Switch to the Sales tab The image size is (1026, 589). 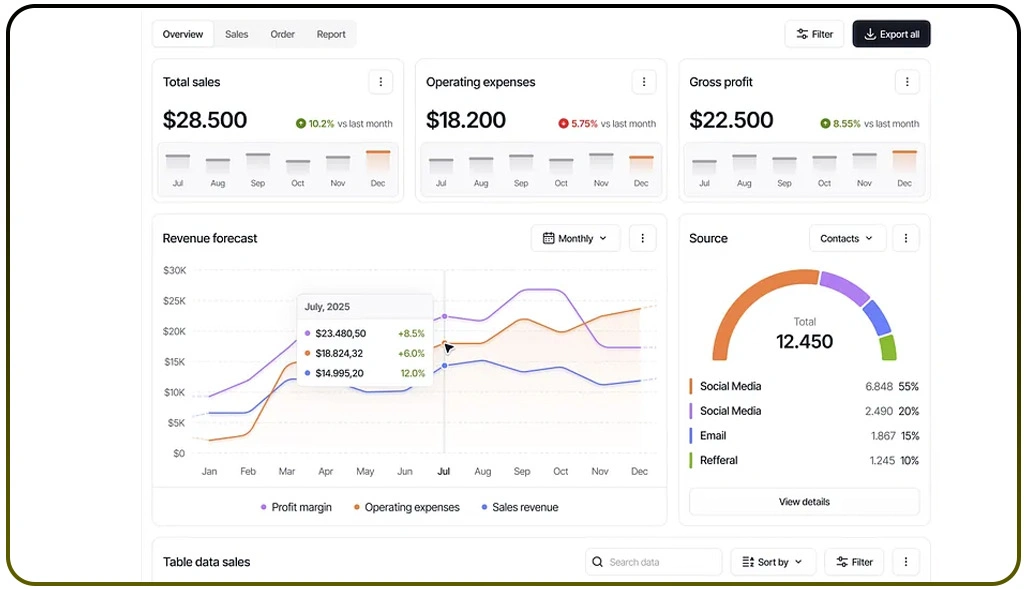(x=236, y=34)
